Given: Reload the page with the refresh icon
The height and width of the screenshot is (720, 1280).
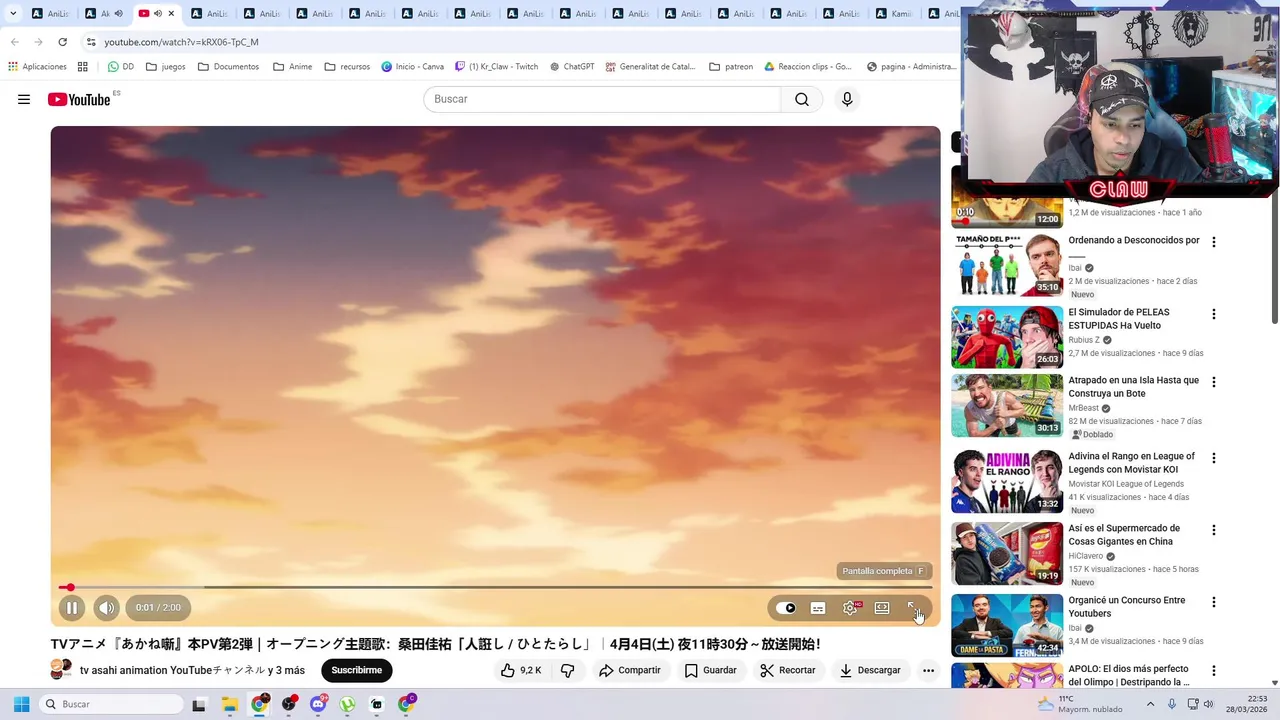Looking at the screenshot, I should pyautogui.click(x=62, y=42).
